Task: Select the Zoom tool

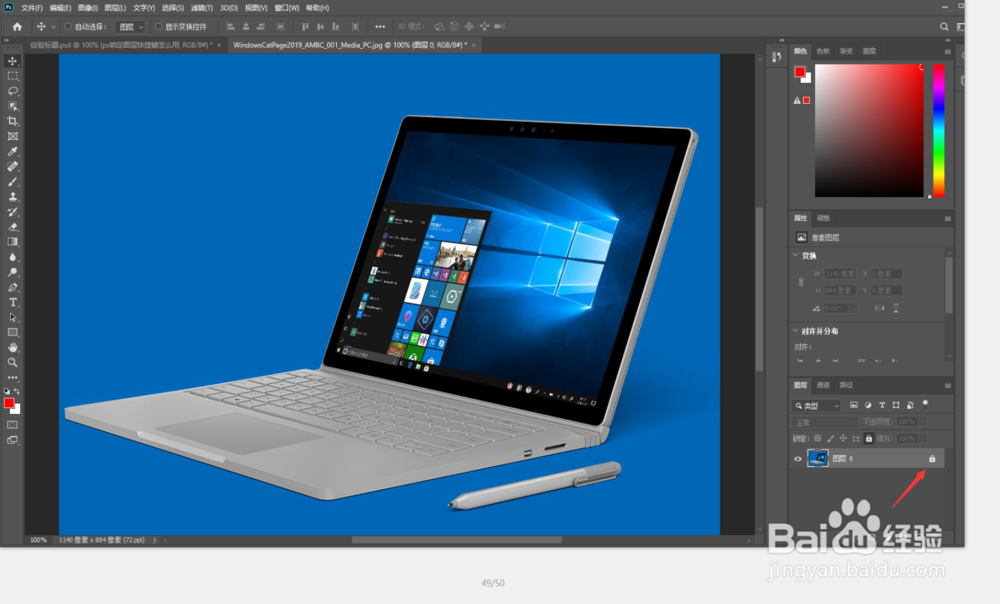Action: [12, 362]
